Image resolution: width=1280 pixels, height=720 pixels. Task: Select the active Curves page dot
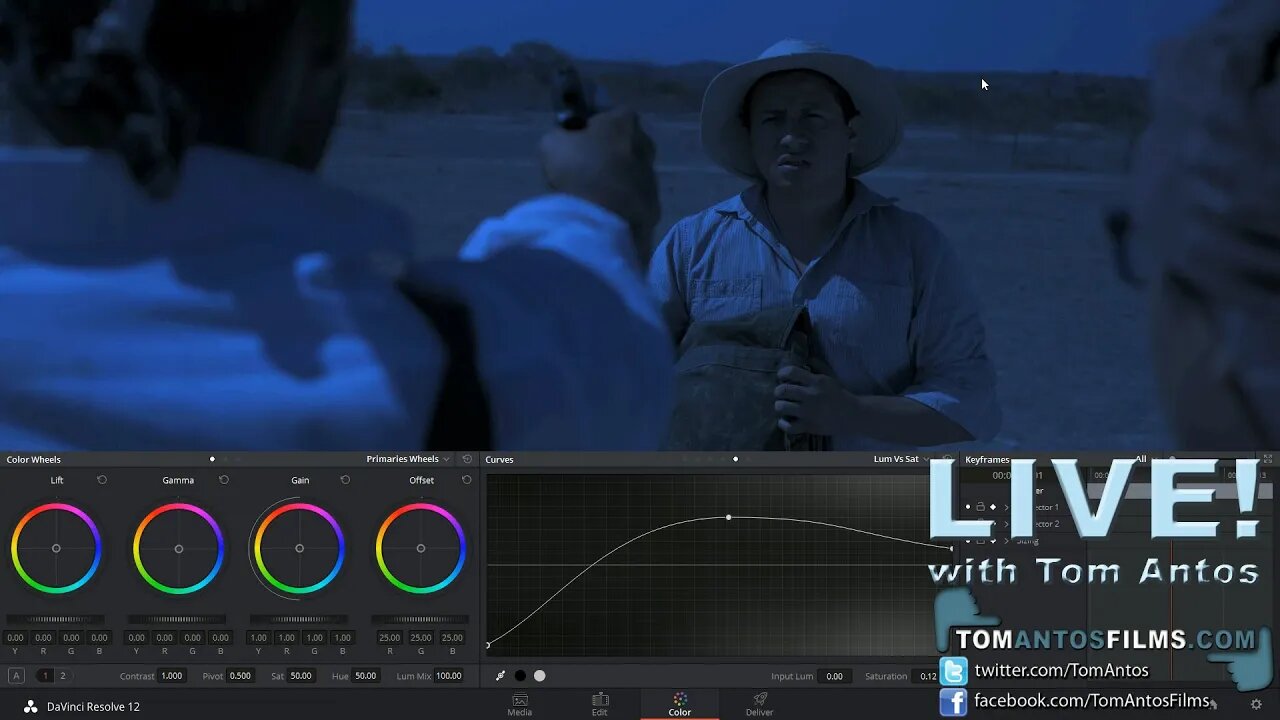[x=736, y=459]
